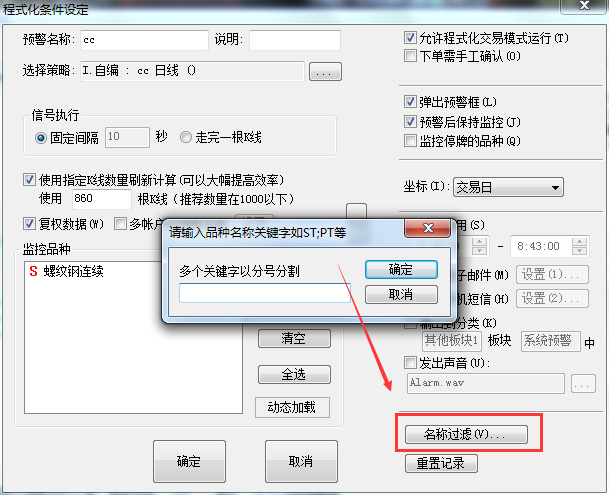609x495 pixels.
Task: Select the 走完一根K线 radio button
Action: point(186,138)
